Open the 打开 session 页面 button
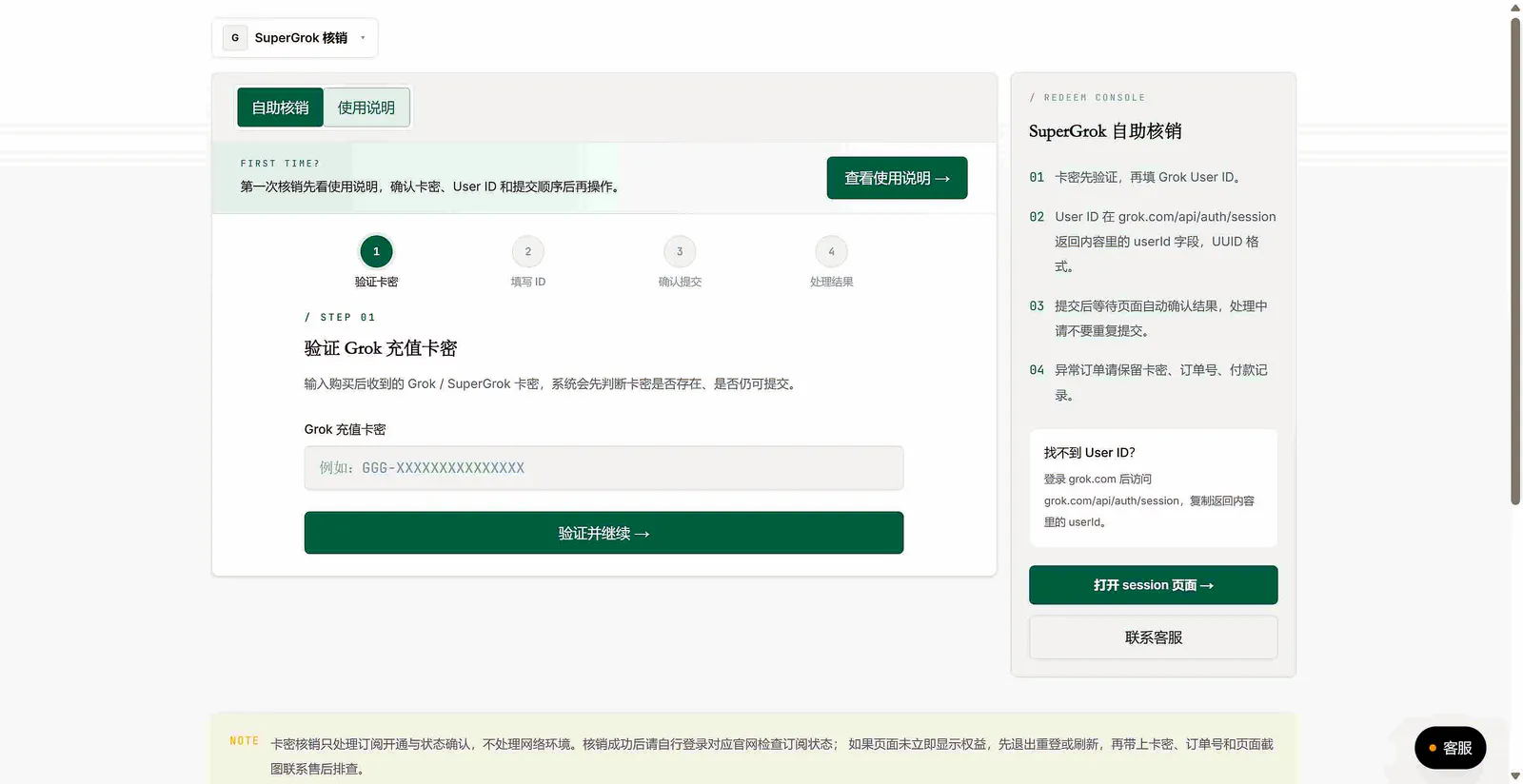 click(1153, 585)
